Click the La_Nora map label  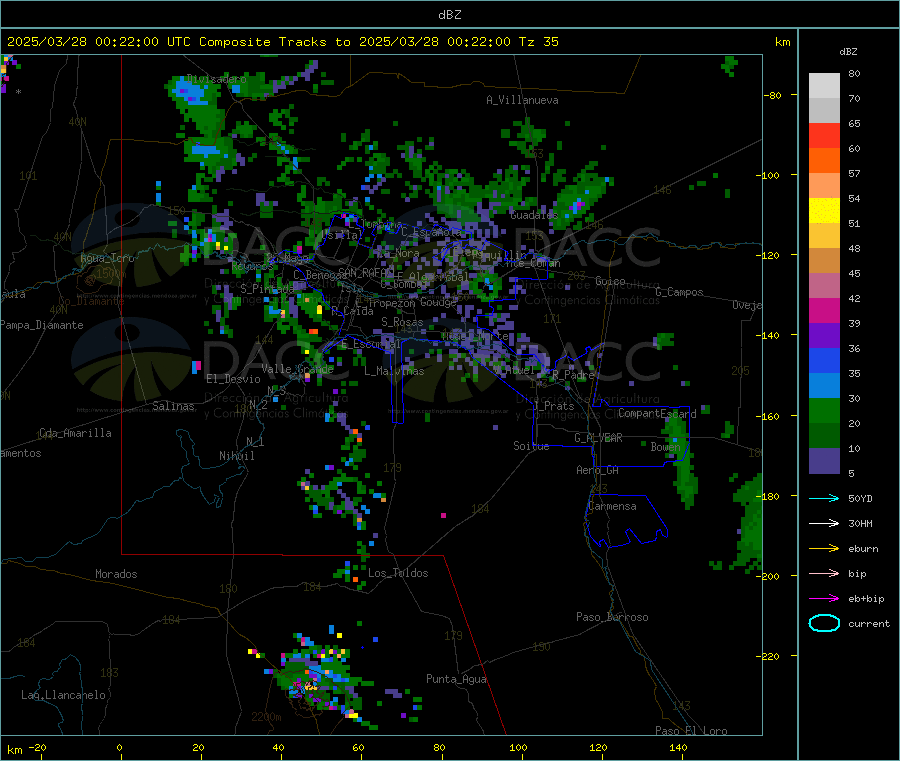pyautogui.click(x=398, y=253)
